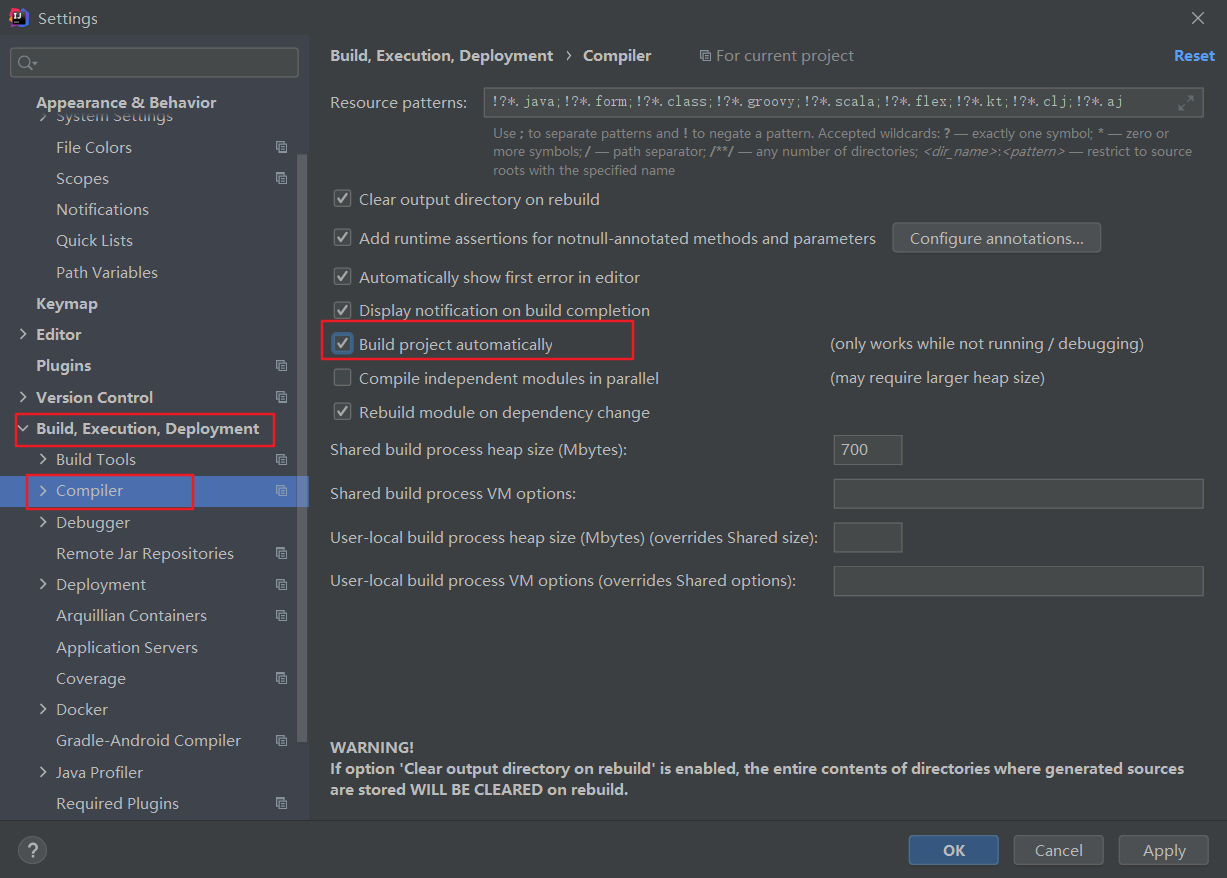
Task: Click project-level icon next to Arquillian Containers
Action: point(281,616)
